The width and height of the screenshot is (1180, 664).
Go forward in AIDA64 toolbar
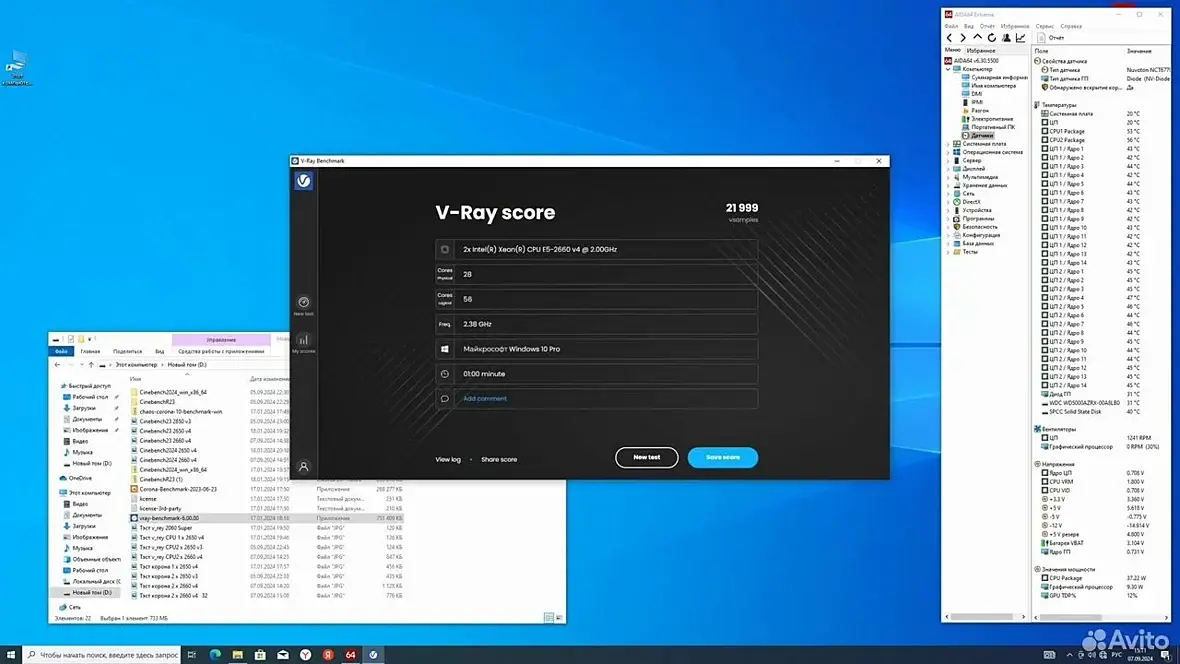963,38
